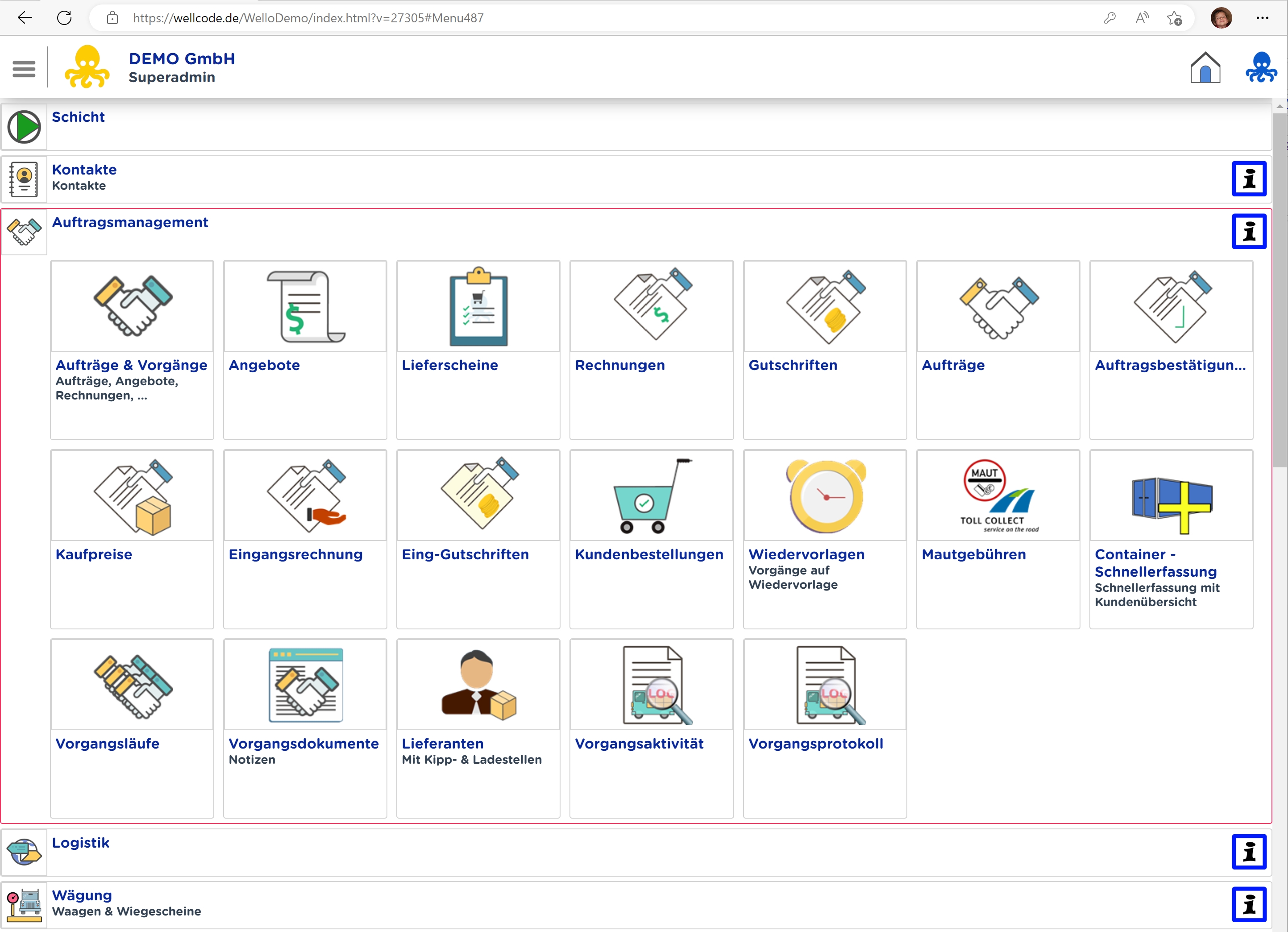Open the Kontakte menu entry
This screenshot has height=932, width=1288.
[x=84, y=170]
